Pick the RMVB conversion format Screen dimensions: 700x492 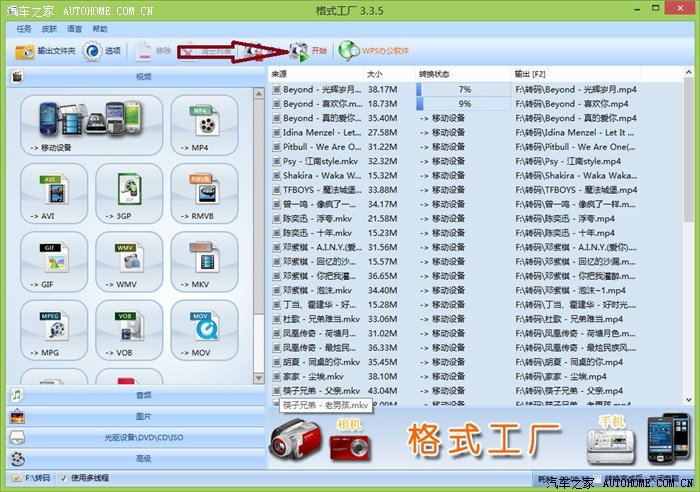(204, 194)
